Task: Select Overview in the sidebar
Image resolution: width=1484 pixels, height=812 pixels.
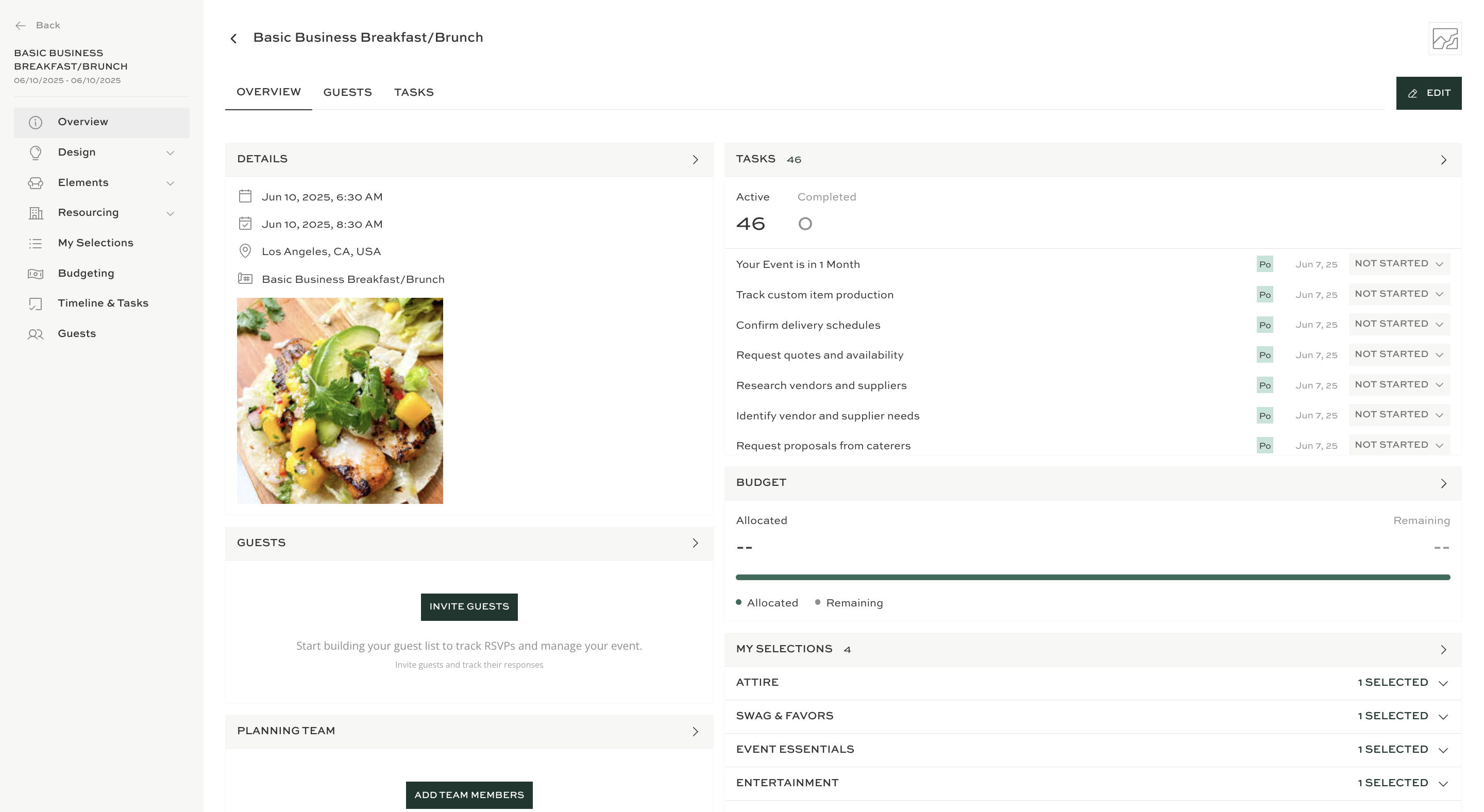Action: (102, 123)
